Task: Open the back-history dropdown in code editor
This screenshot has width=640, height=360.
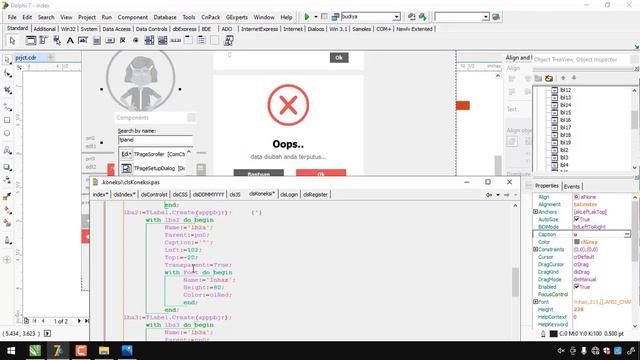Action: (x=498, y=195)
